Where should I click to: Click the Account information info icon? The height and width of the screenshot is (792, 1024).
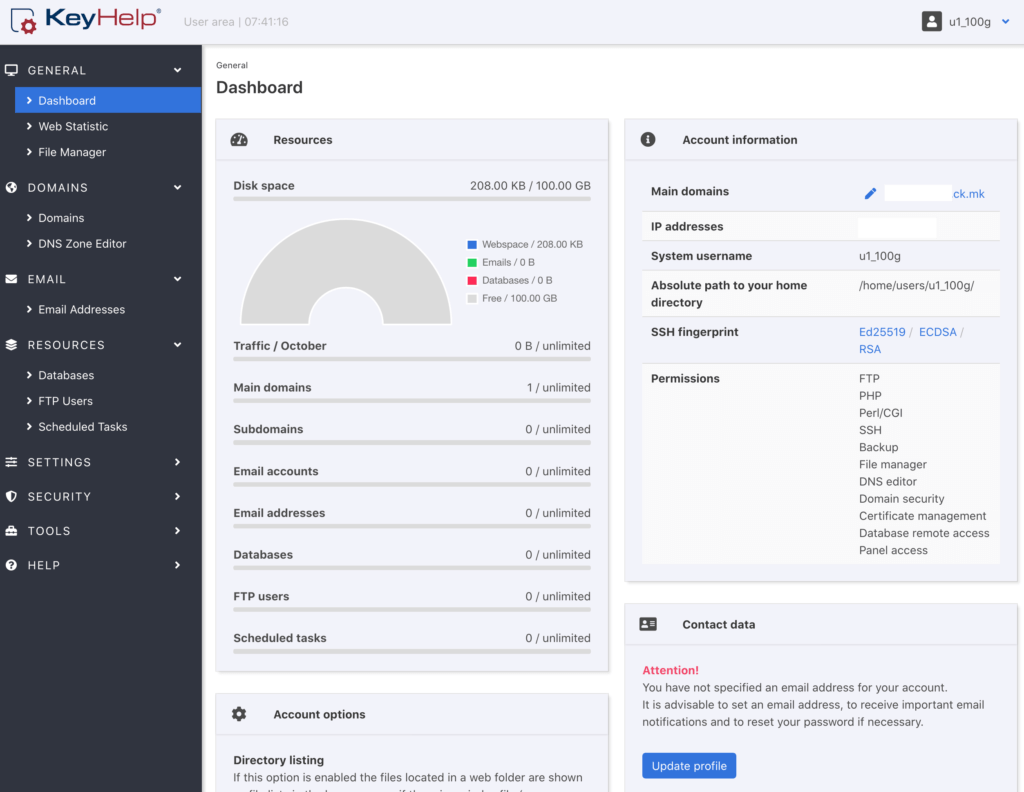click(x=648, y=139)
